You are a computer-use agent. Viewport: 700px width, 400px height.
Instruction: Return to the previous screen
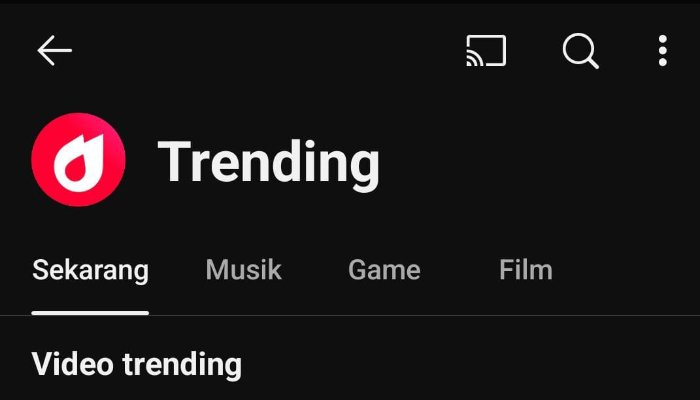(54, 51)
